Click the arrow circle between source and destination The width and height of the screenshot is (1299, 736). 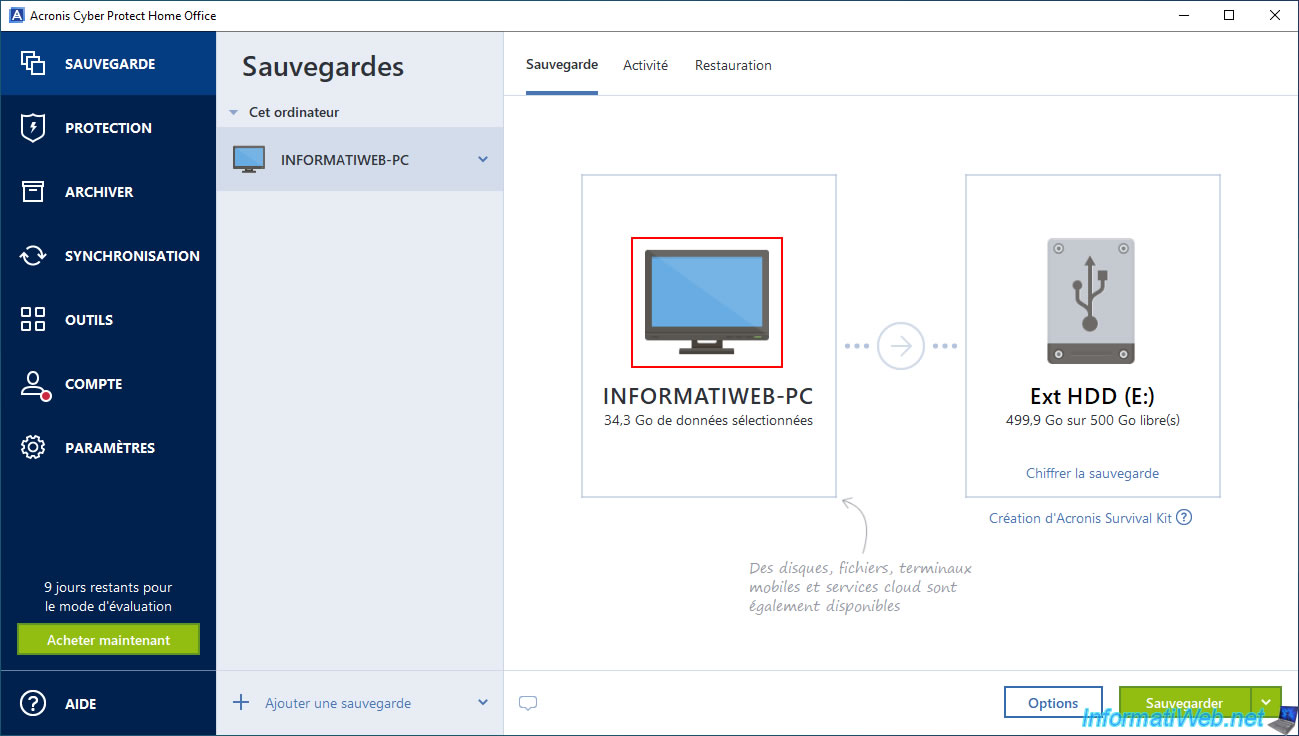[x=901, y=346]
